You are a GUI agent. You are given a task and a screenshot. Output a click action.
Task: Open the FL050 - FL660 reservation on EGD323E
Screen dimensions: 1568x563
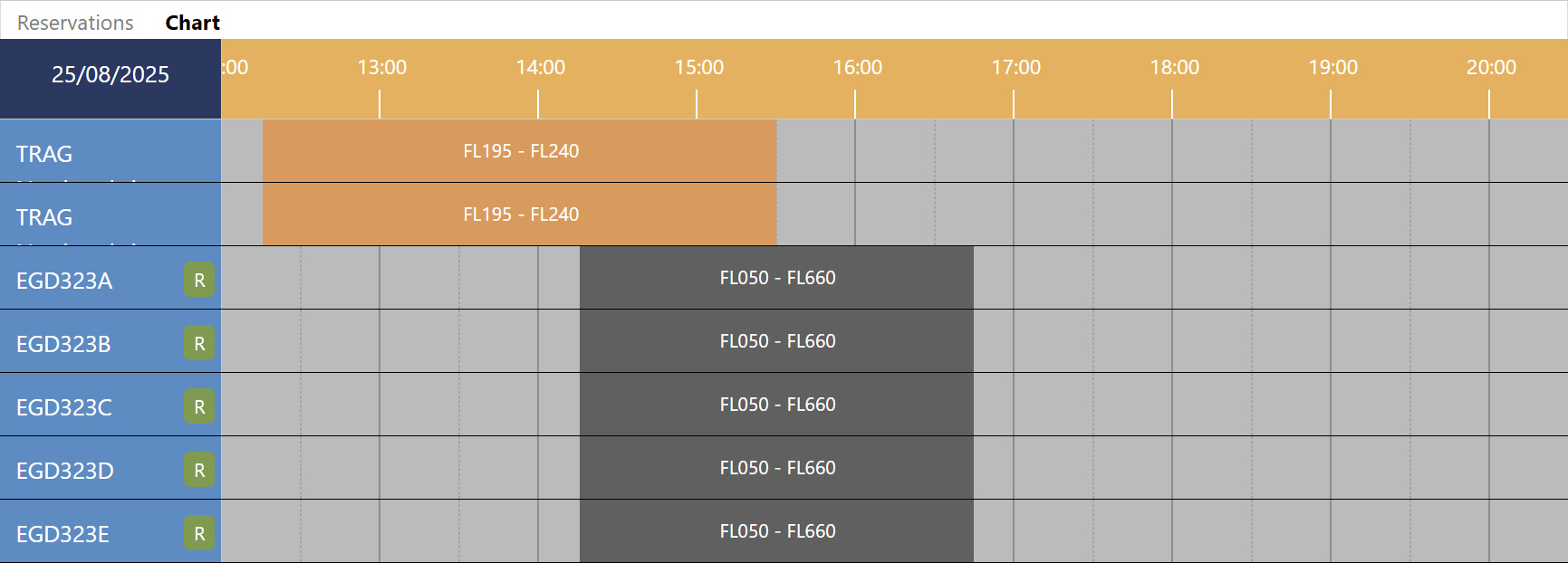click(x=776, y=530)
